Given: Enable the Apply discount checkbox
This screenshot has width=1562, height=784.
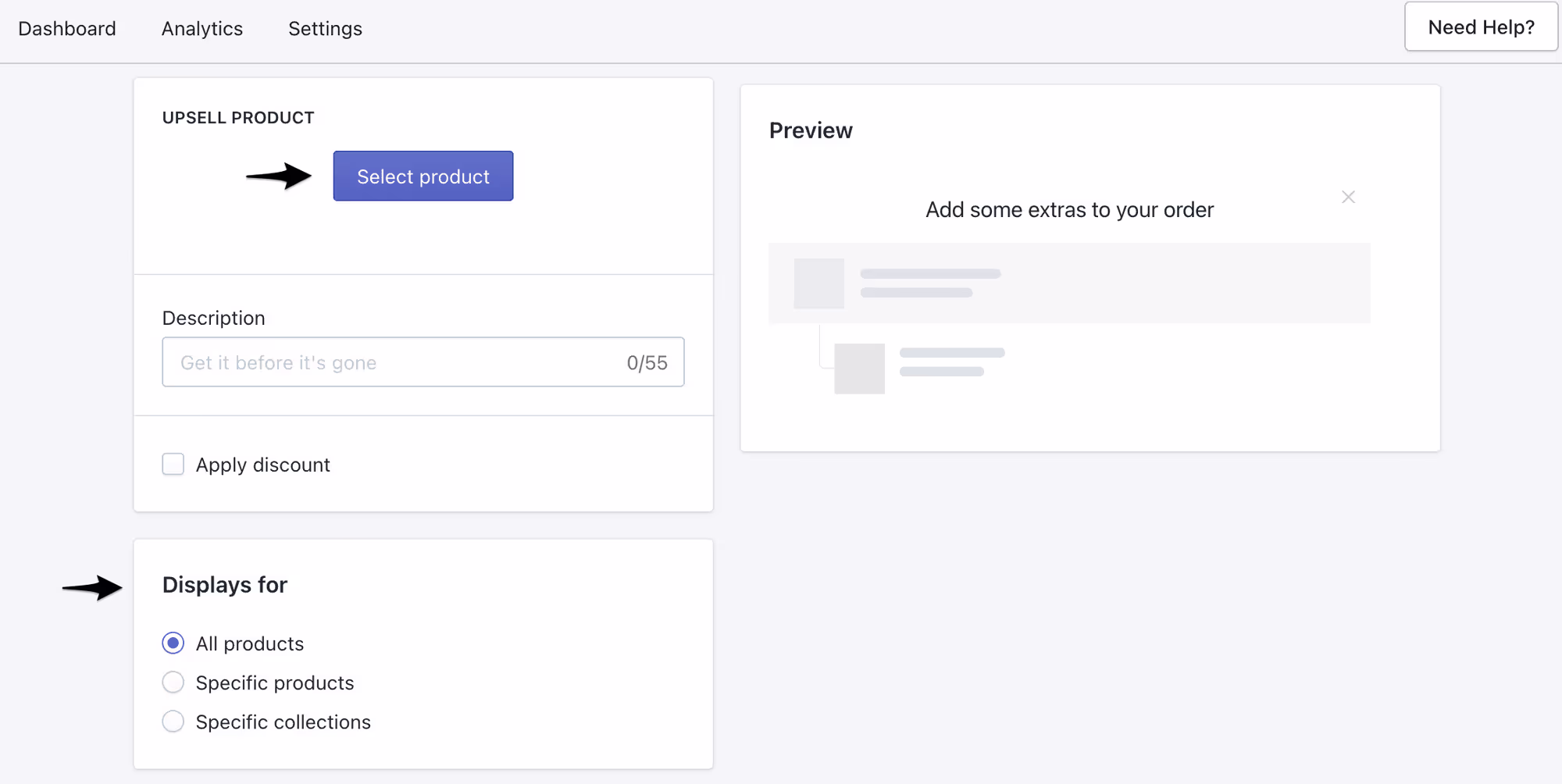Looking at the screenshot, I should click(173, 464).
